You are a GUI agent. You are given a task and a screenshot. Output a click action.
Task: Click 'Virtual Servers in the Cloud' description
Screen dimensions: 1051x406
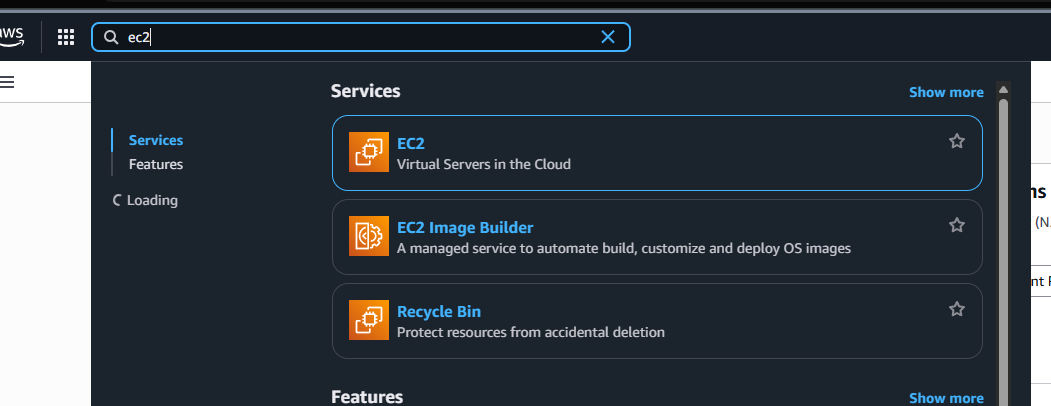tap(484, 164)
